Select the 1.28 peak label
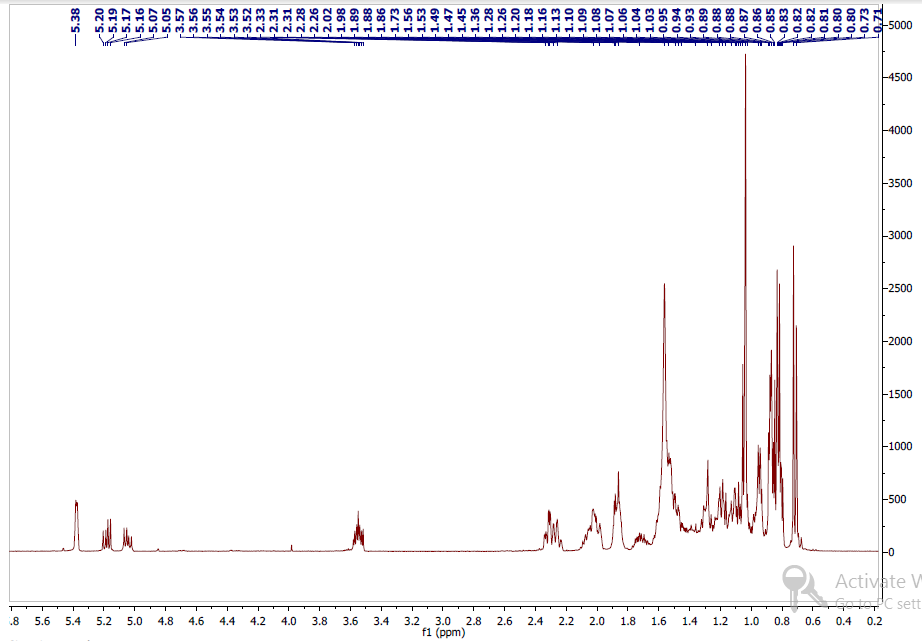Viewport: 922px width, 641px height. tap(488, 21)
